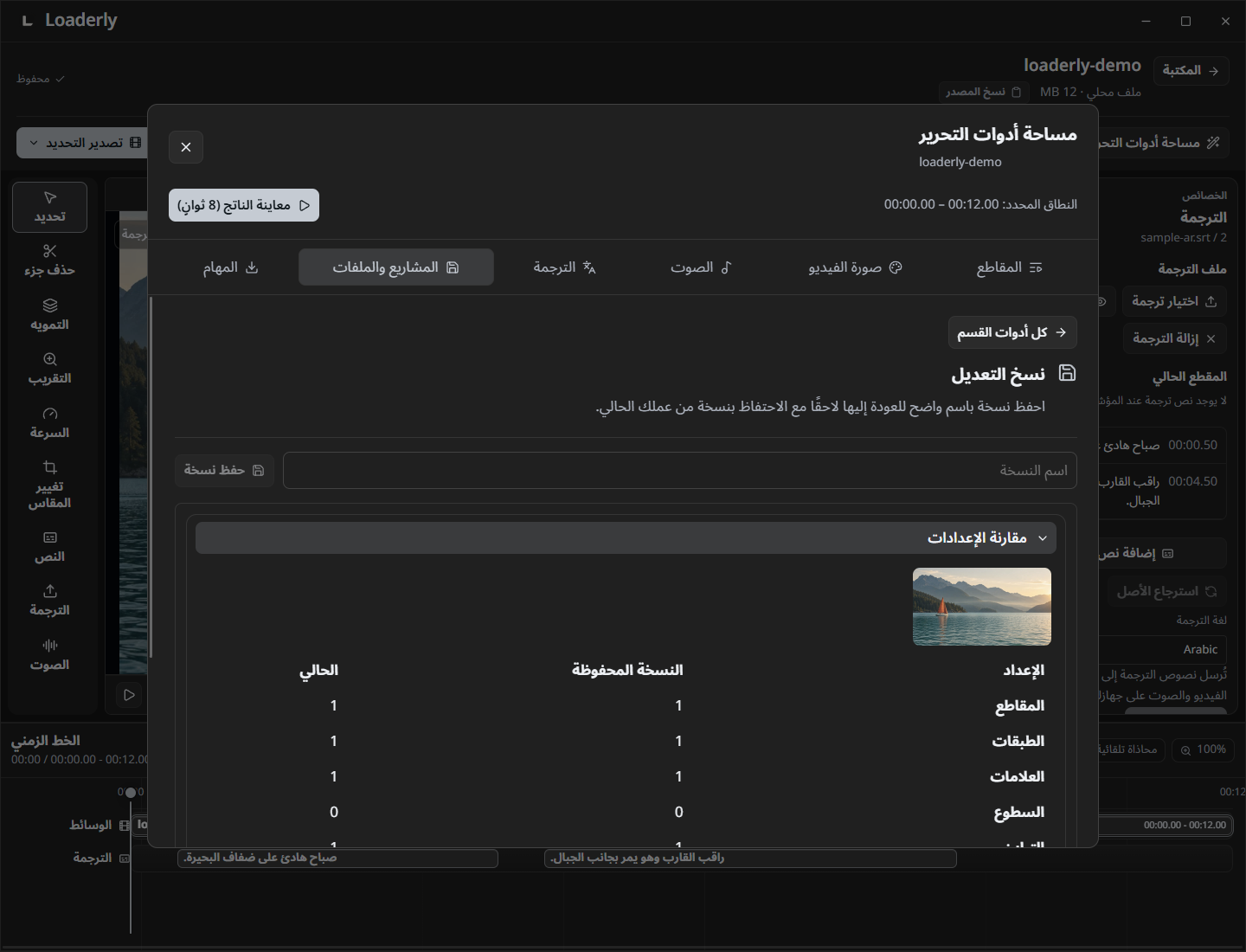1246x952 pixels.
Task: Select the راقب القارب subtitle clip on timeline
Action: [x=750, y=858]
